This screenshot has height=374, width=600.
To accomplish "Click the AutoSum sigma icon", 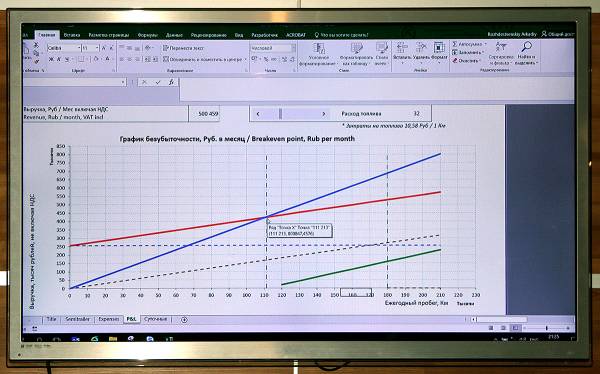I will (455, 44).
